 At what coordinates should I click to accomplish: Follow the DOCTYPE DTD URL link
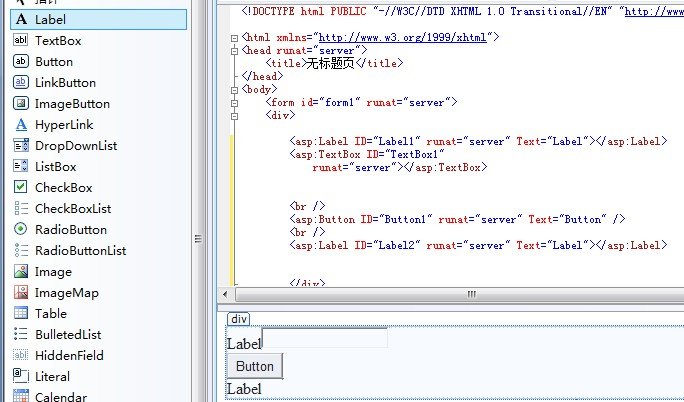[654, 11]
